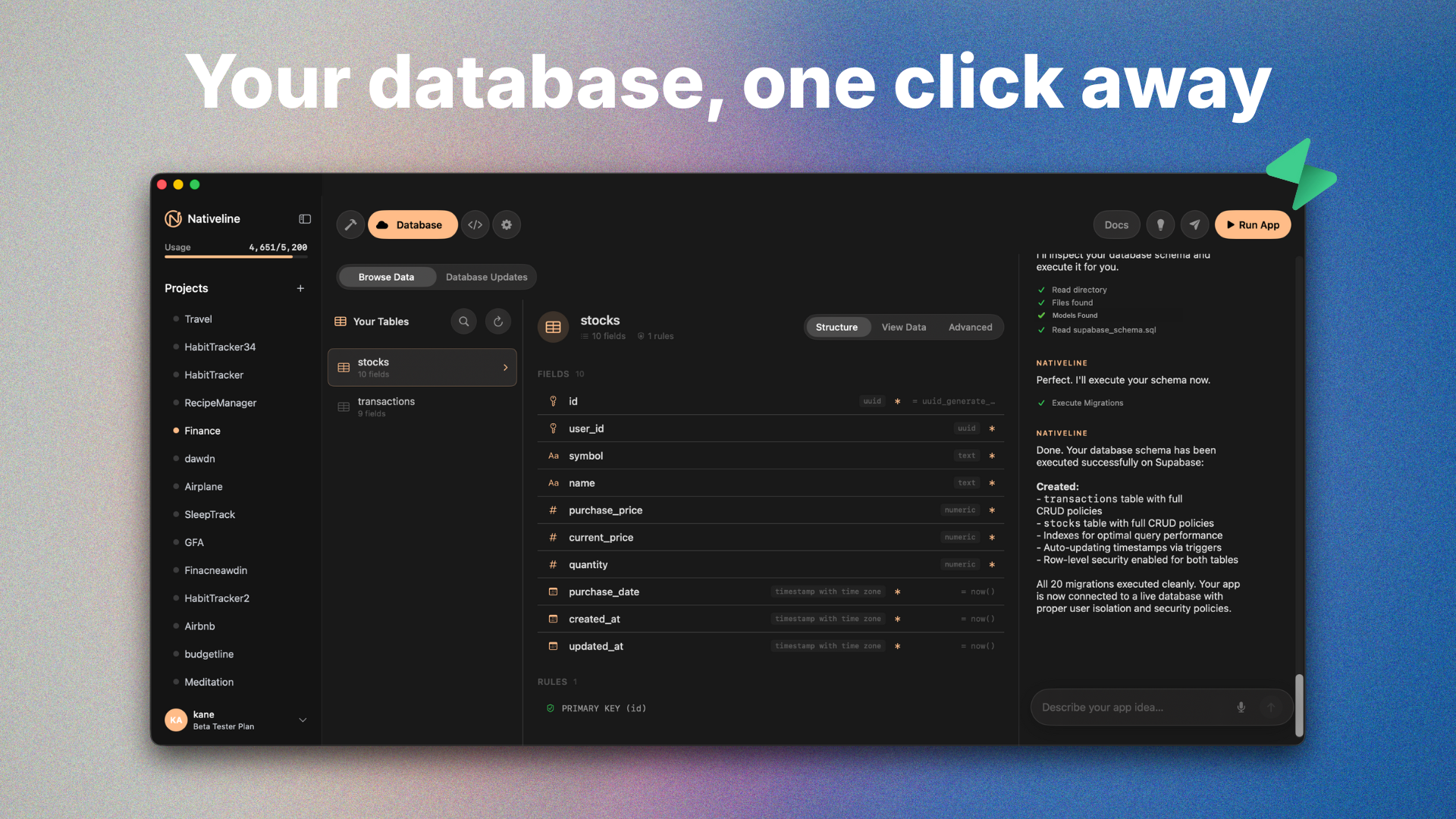Switch to the View Data tab
The image size is (1456, 819).
point(903,327)
